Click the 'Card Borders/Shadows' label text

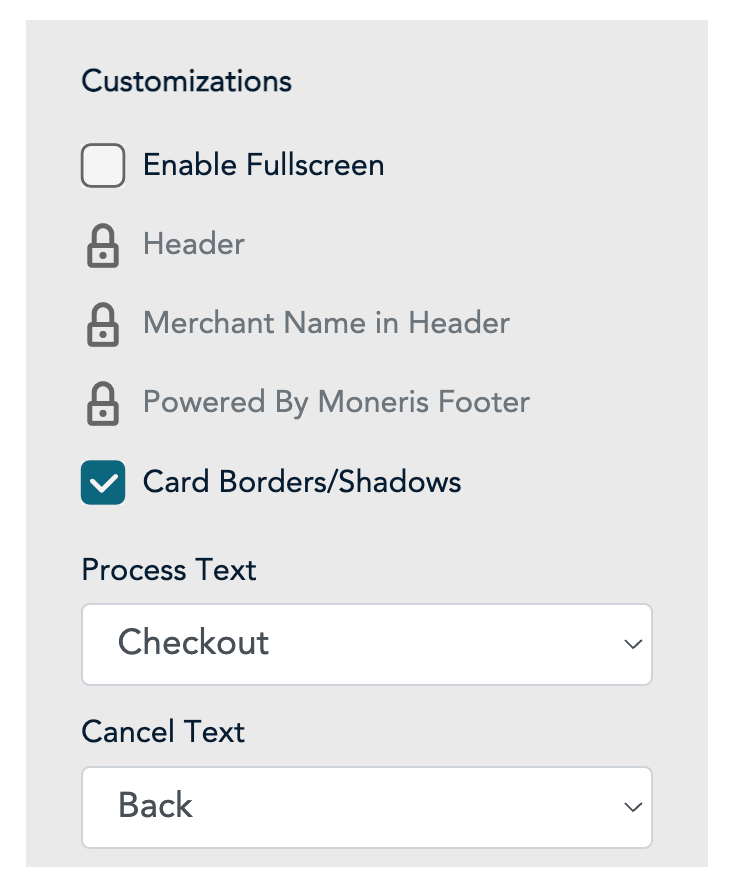[x=302, y=482]
